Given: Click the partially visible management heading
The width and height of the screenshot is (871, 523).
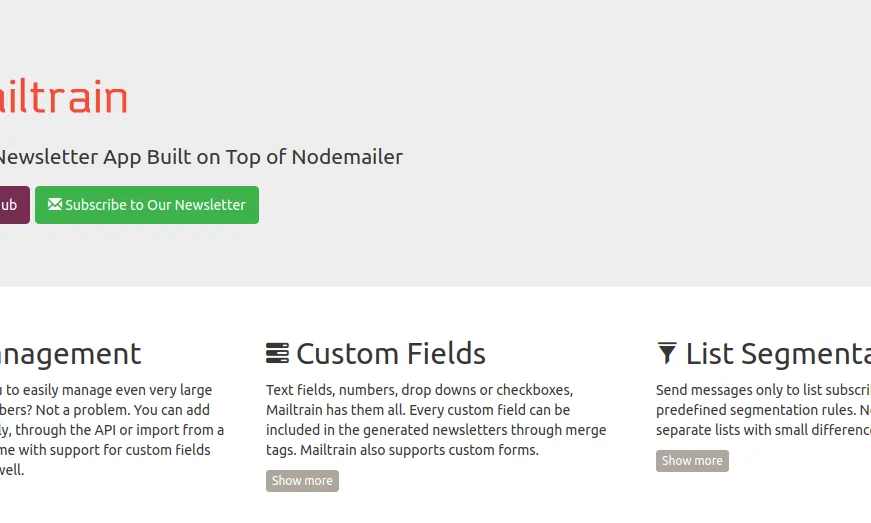Looking at the screenshot, I should 71,354.
